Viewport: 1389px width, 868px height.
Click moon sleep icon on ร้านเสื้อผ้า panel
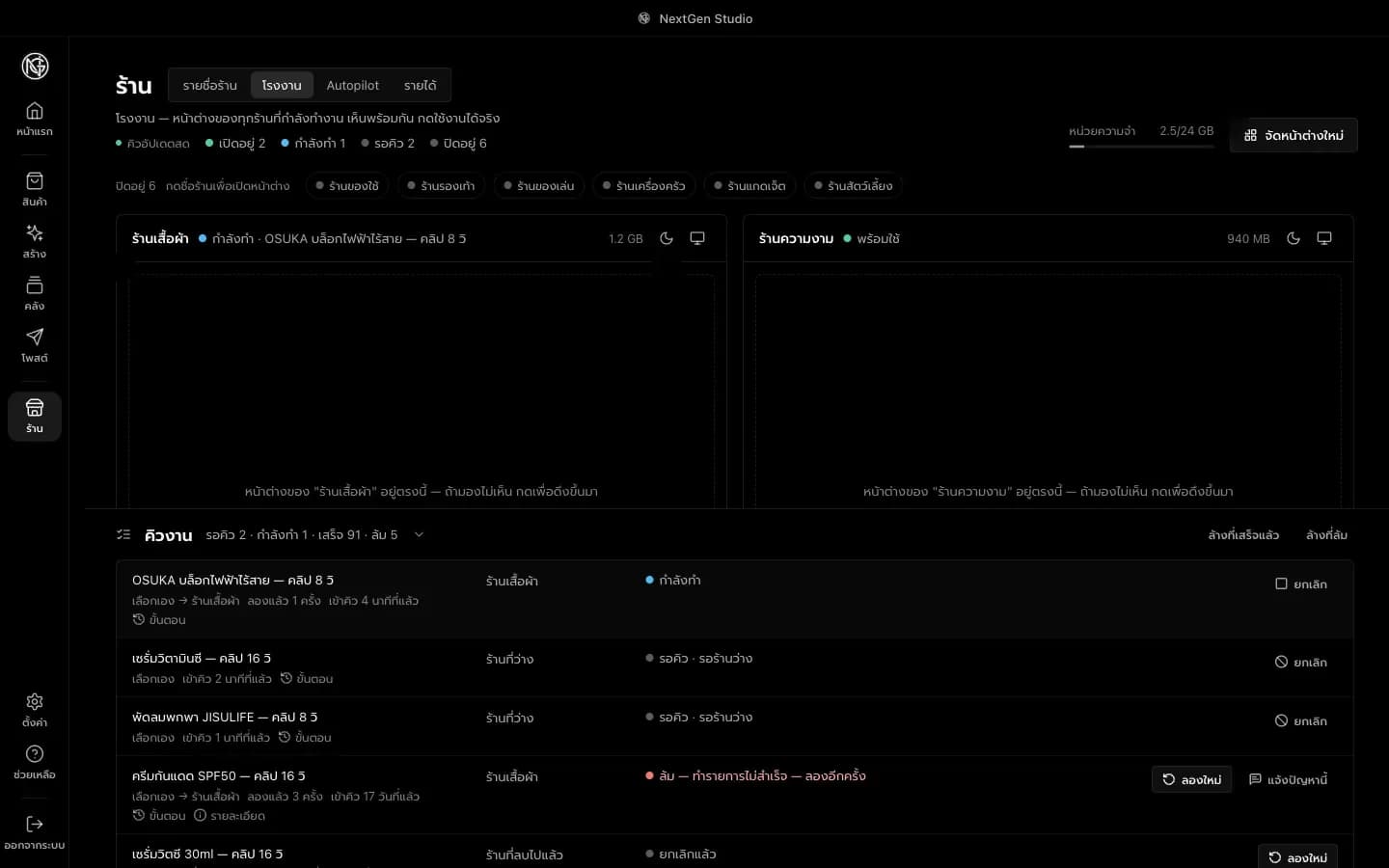(x=667, y=238)
